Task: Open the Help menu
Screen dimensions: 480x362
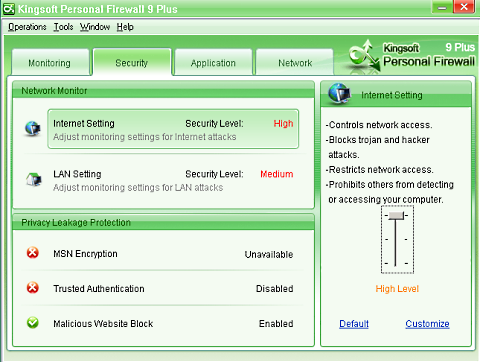Action: click(125, 27)
